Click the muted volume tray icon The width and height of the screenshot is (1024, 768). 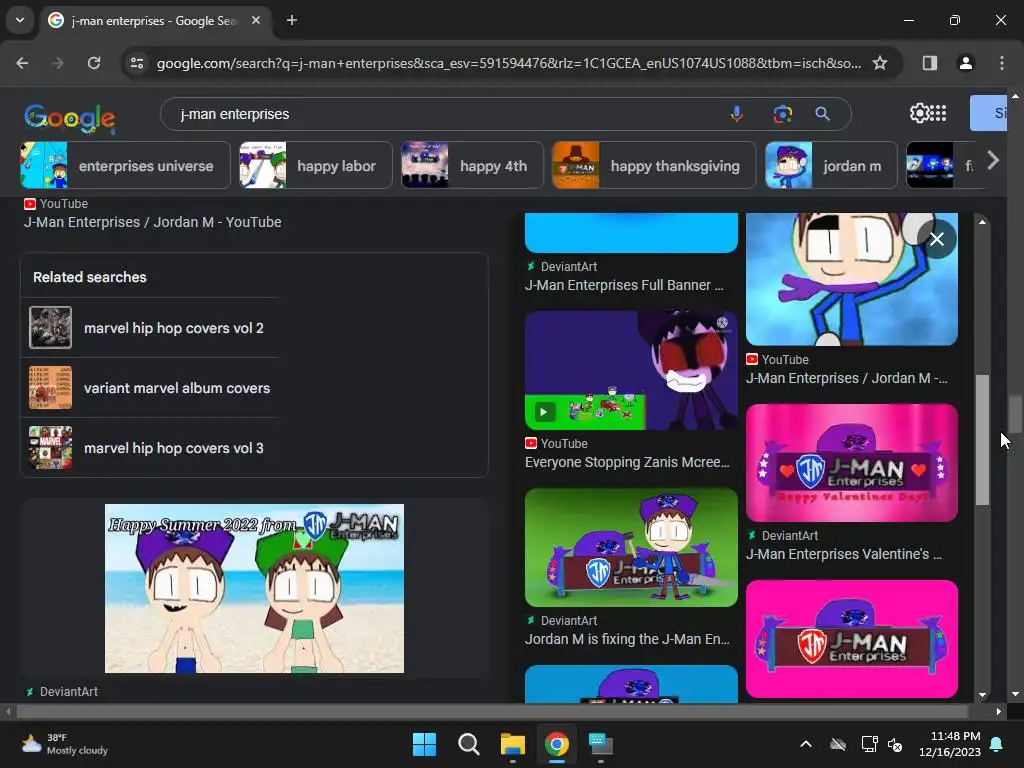(895, 744)
